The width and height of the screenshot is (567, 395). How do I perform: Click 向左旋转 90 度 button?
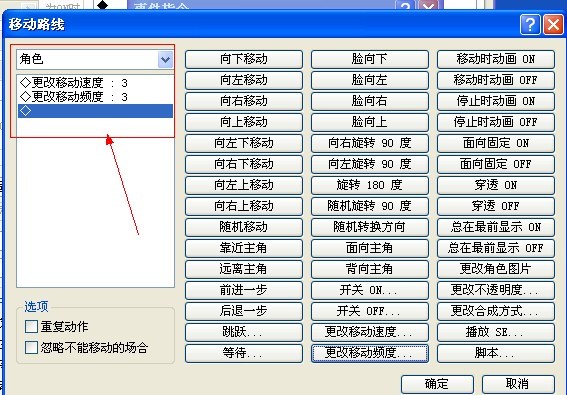click(370, 164)
